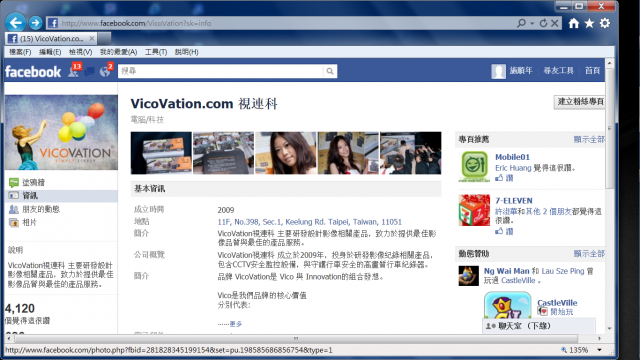Open the Mobile01 page link
Viewport: 640px width, 360px height.
512,157
